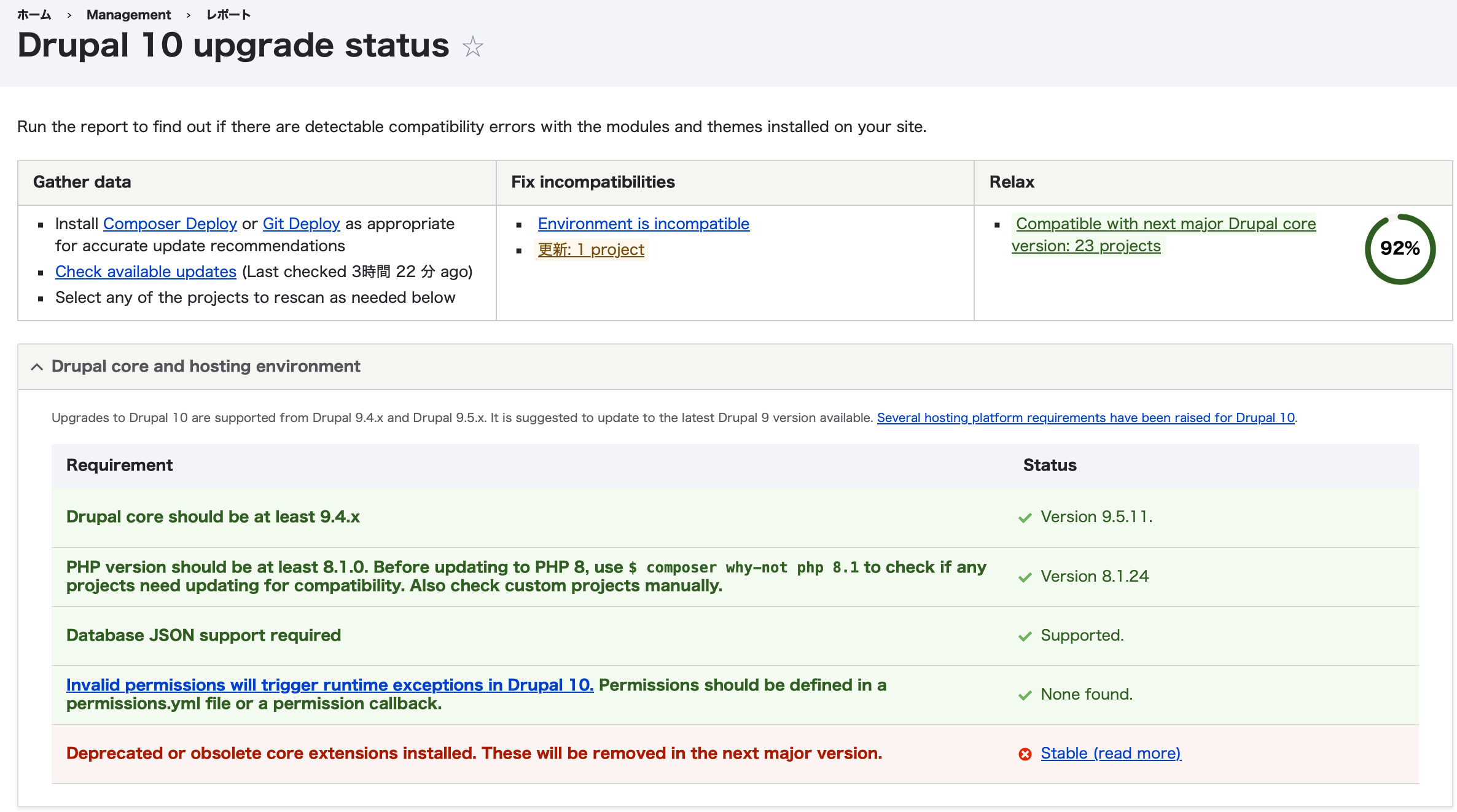
Task: Click the 更新: 1 project link
Action: (x=591, y=249)
